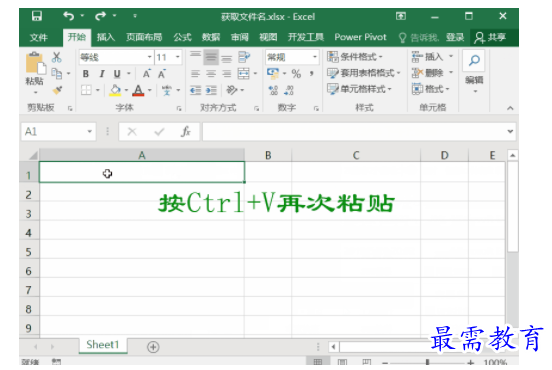The width and height of the screenshot is (552, 370).
Task: Apply red font color
Action: [138, 90]
